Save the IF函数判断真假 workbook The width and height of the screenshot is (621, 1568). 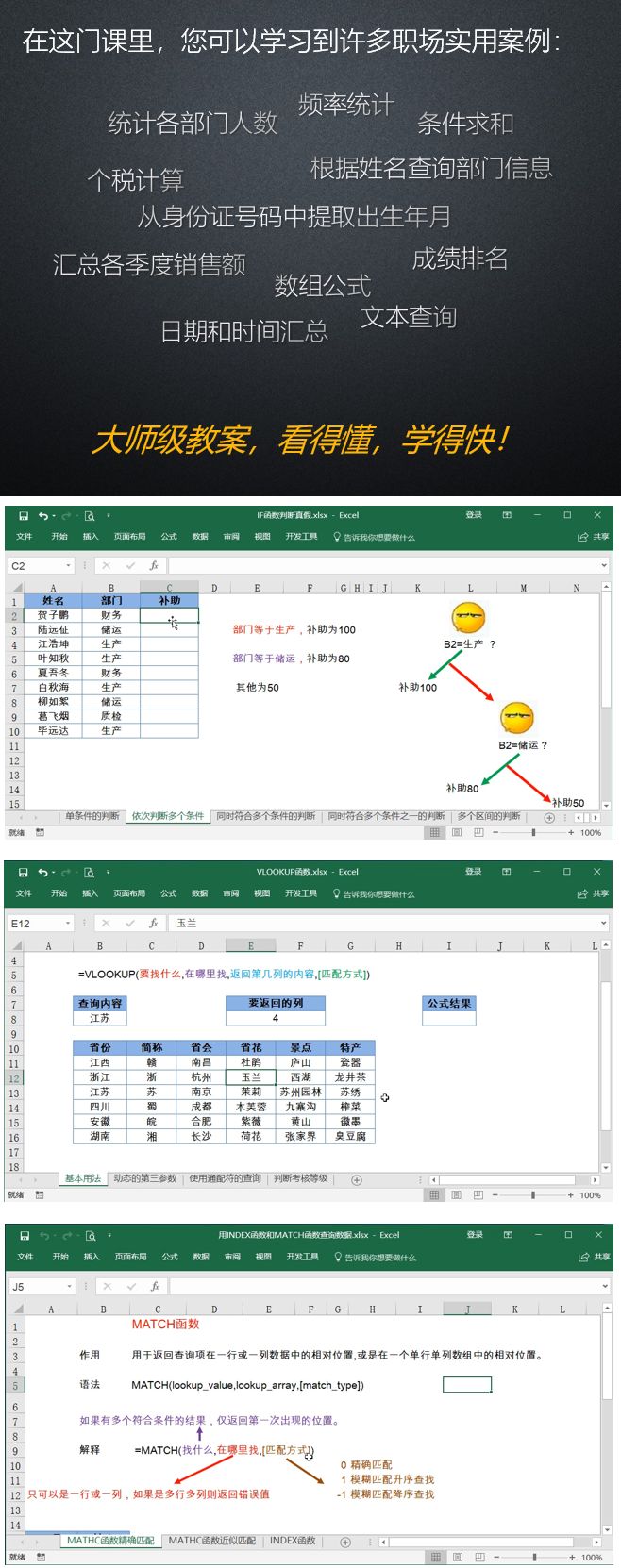tap(24, 515)
